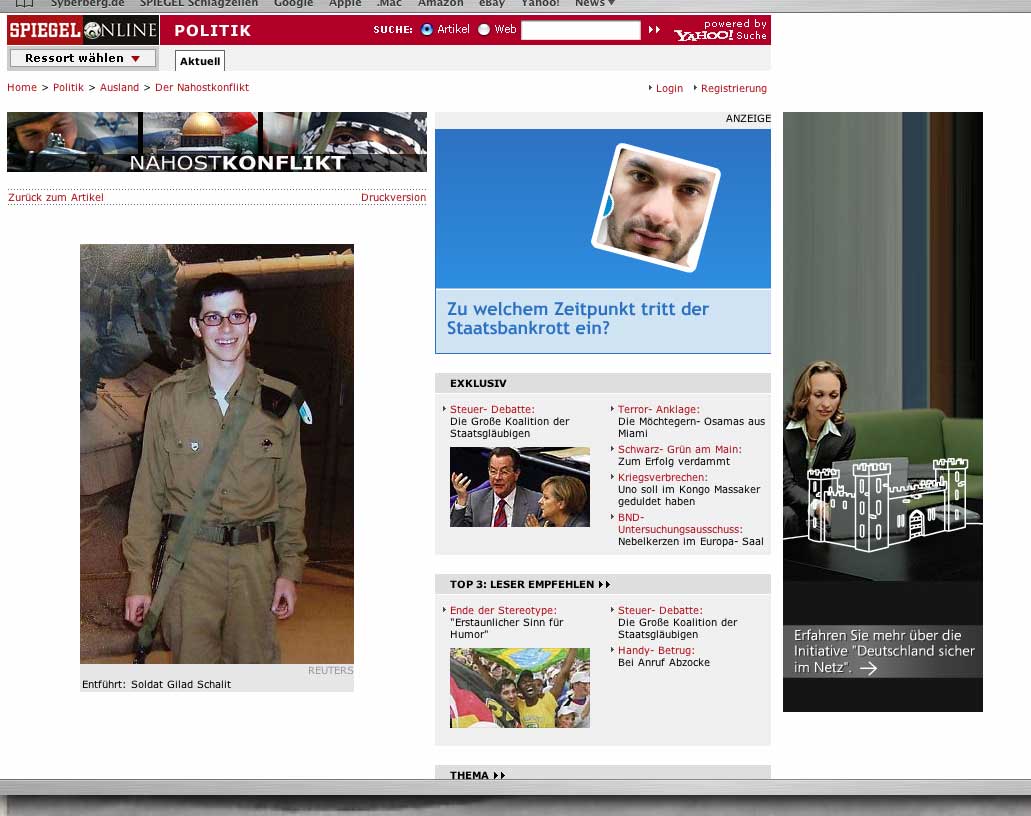Open the Amazon bookmark bar item

click(x=440, y=3)
